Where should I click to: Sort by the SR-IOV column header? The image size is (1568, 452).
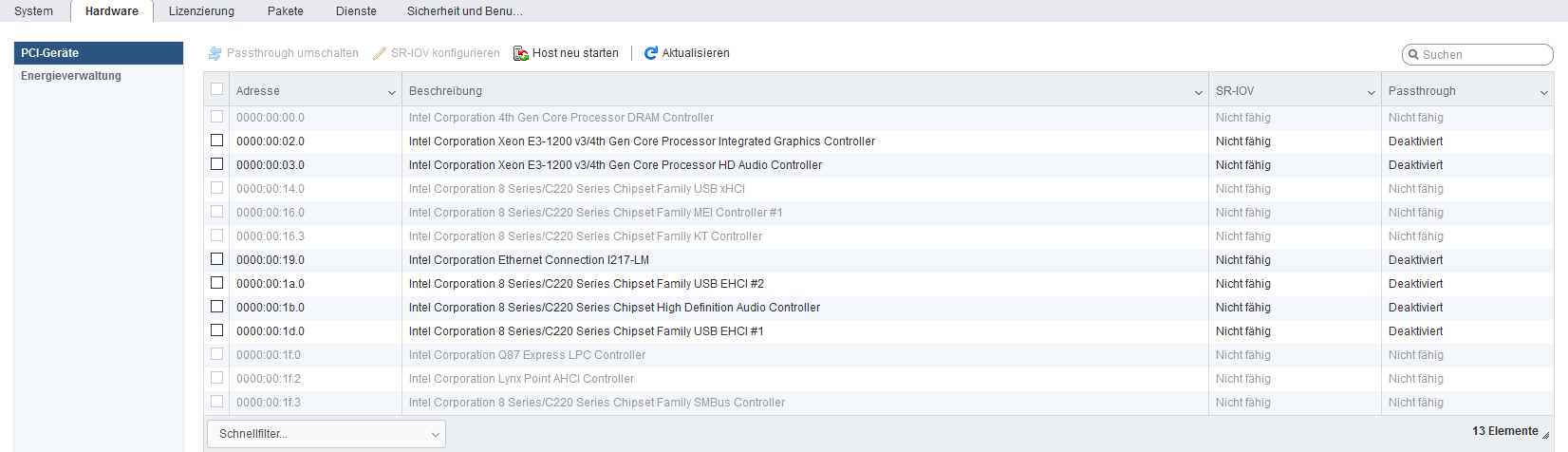1235,91
